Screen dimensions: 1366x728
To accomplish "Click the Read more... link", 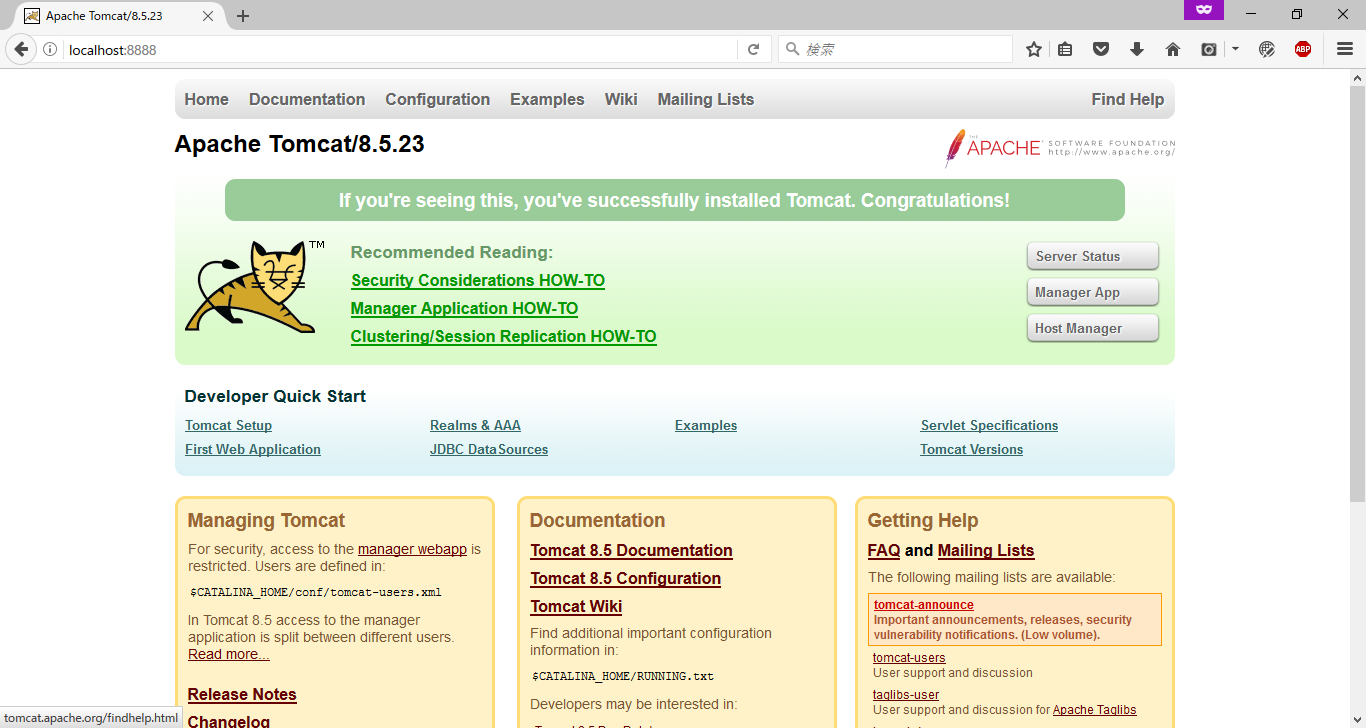I will click(229, 654).
